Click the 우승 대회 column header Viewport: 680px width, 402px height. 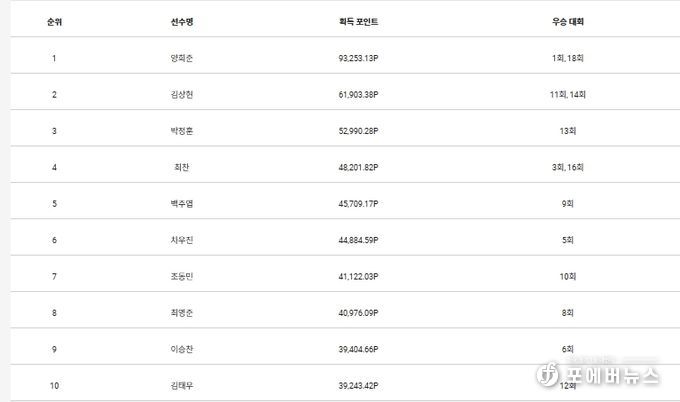pyautogui.click(x=568, y=22)
